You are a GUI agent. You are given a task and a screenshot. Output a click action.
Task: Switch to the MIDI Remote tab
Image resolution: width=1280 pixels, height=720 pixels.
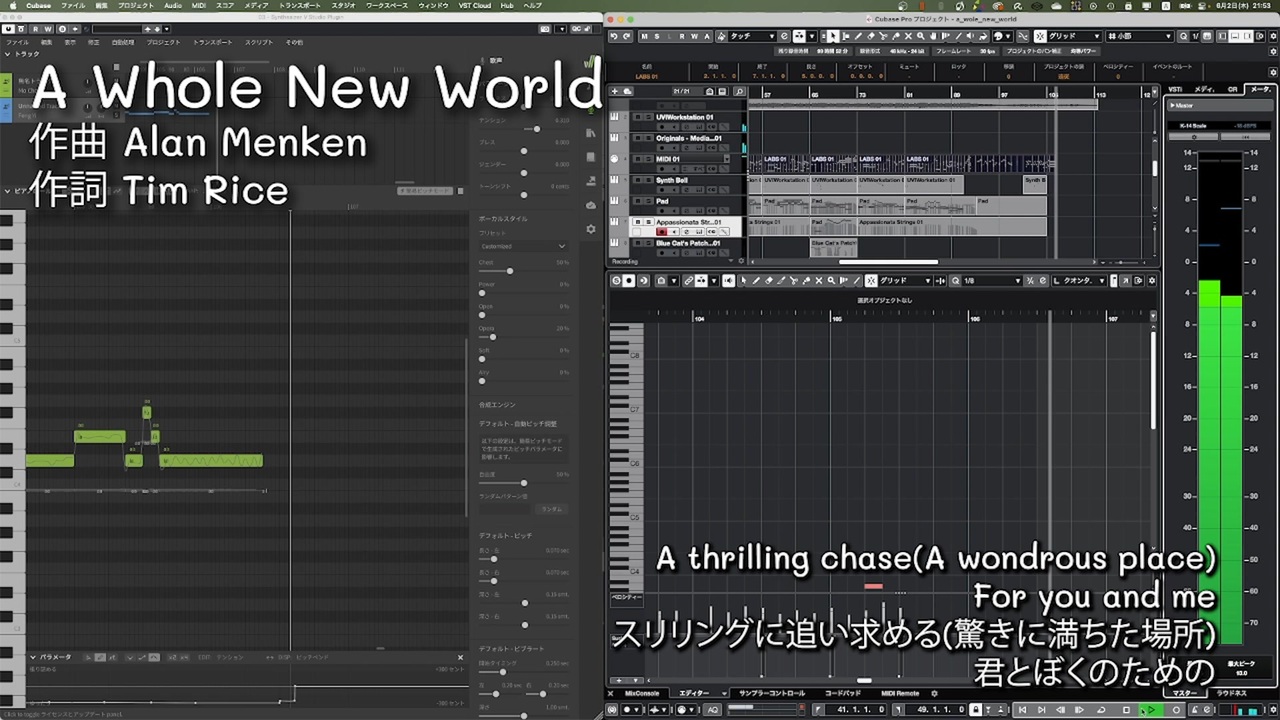point(900,693)
